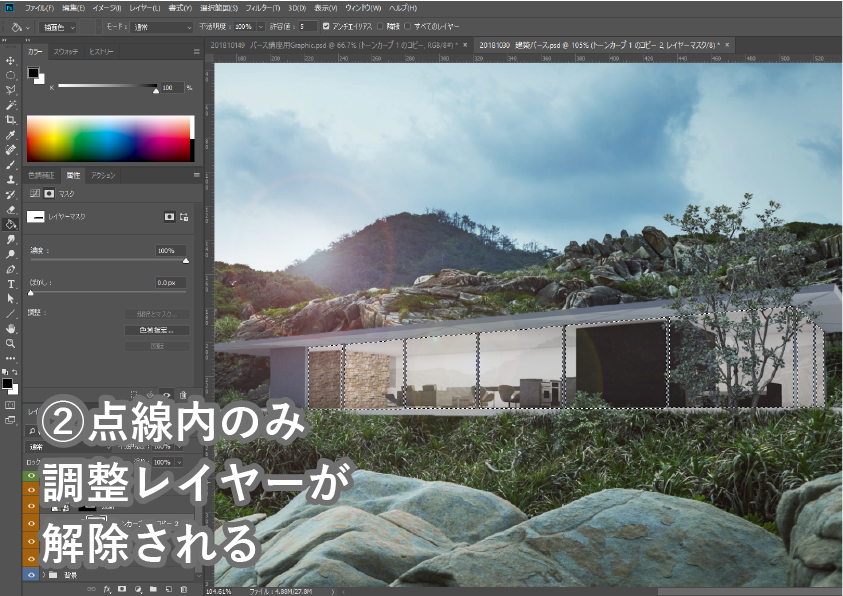This screenshot has width=843, height=596.
Task: Open the フィルター(T) menu
Action: tap(263, 8)
